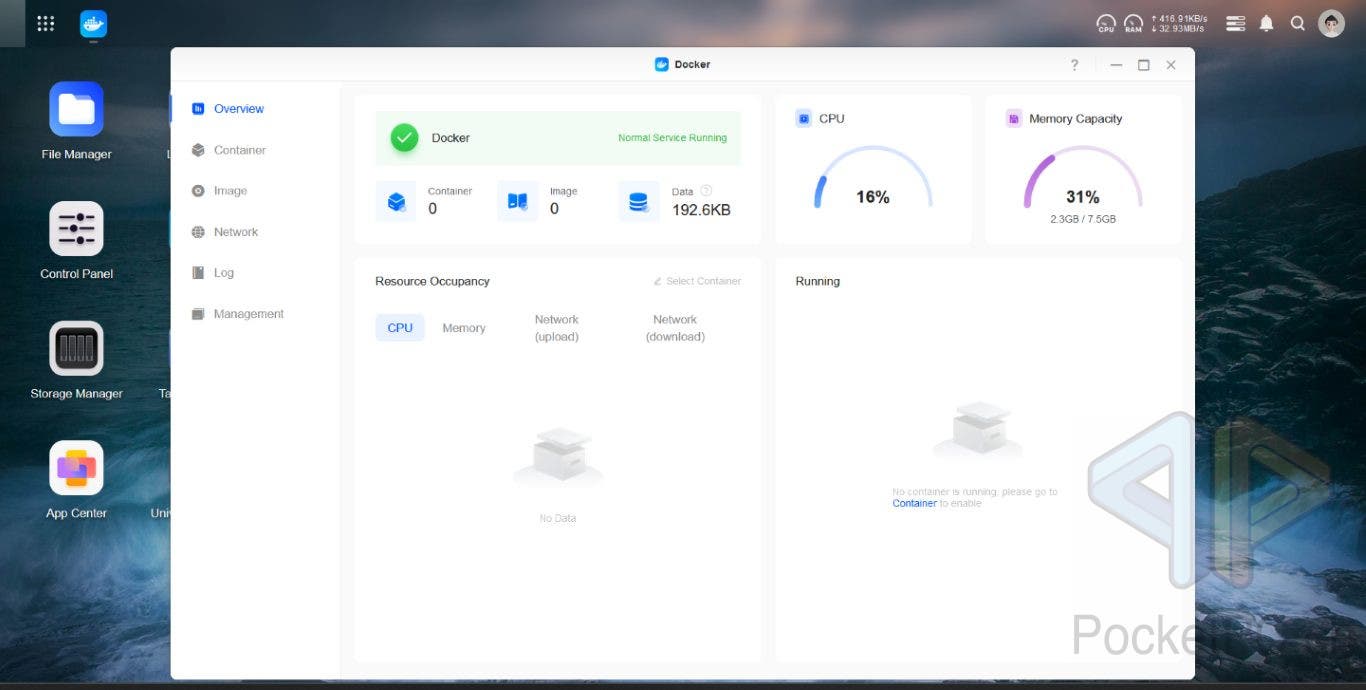Viewport: 1366px width, 690px height.
Task: Open the task list icon in top bar
Action: (1236, 23)
